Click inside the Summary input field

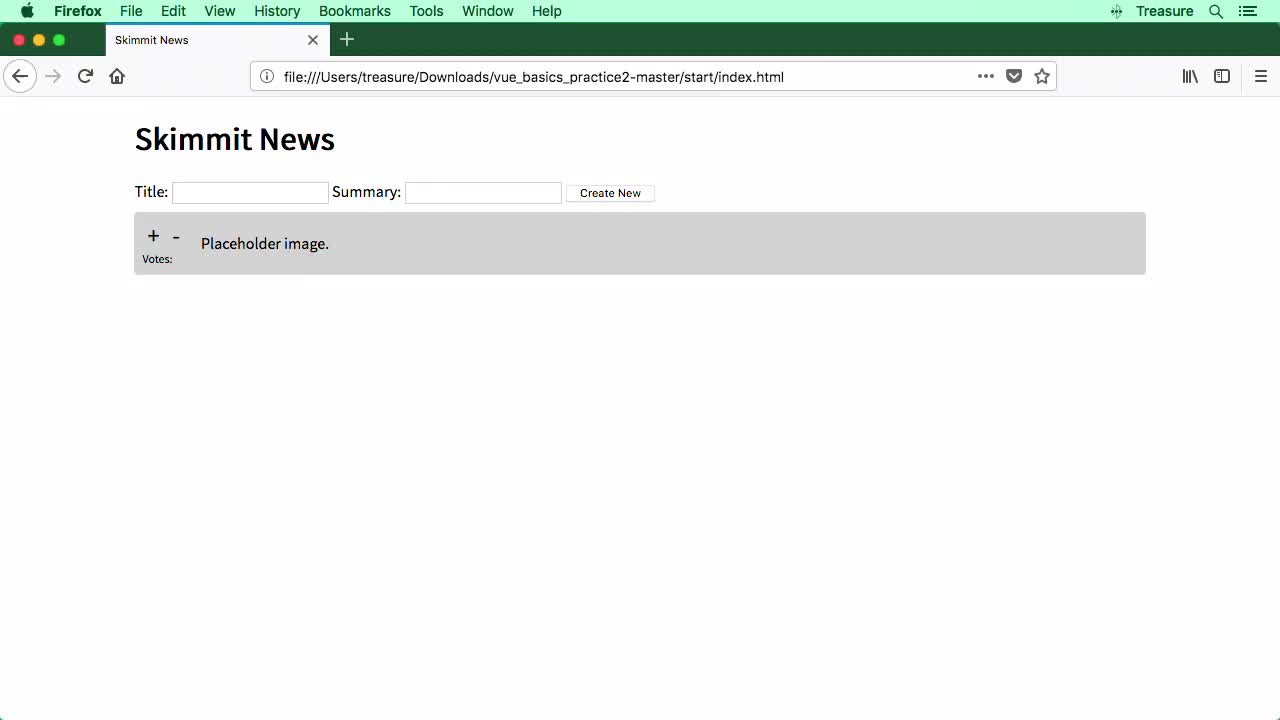coord(483,192)
